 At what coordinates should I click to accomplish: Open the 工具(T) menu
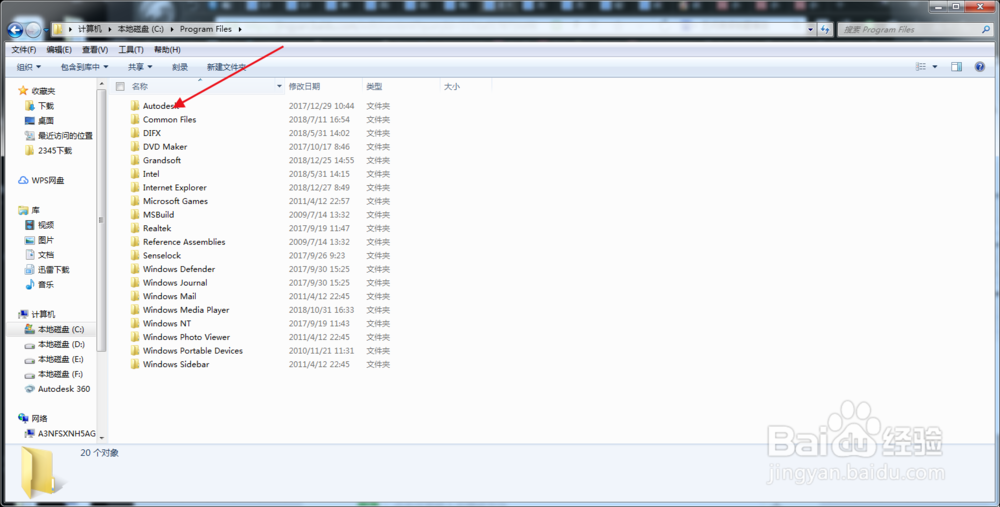[131, 50]
